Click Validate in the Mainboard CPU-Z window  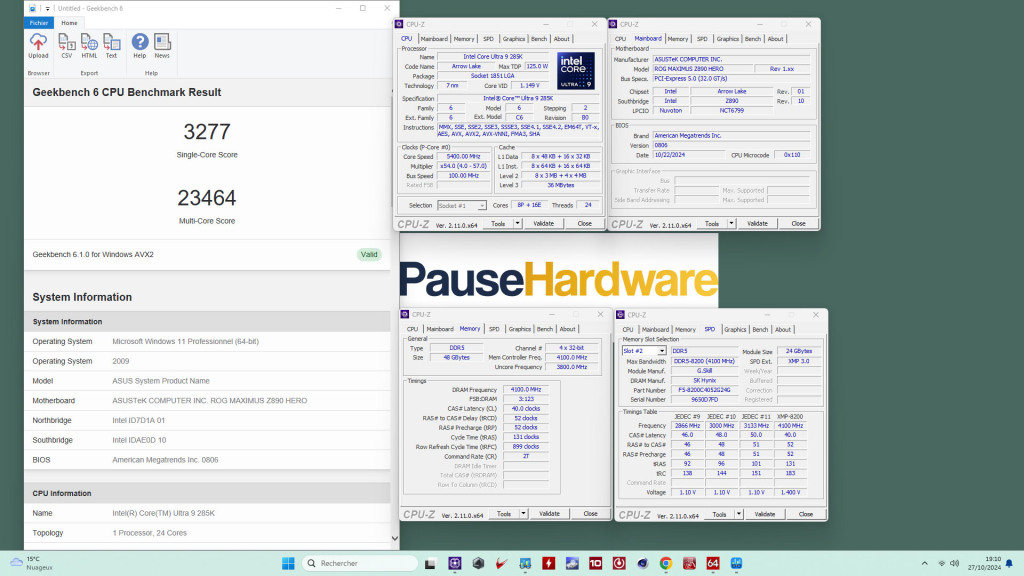pos(757,223)
